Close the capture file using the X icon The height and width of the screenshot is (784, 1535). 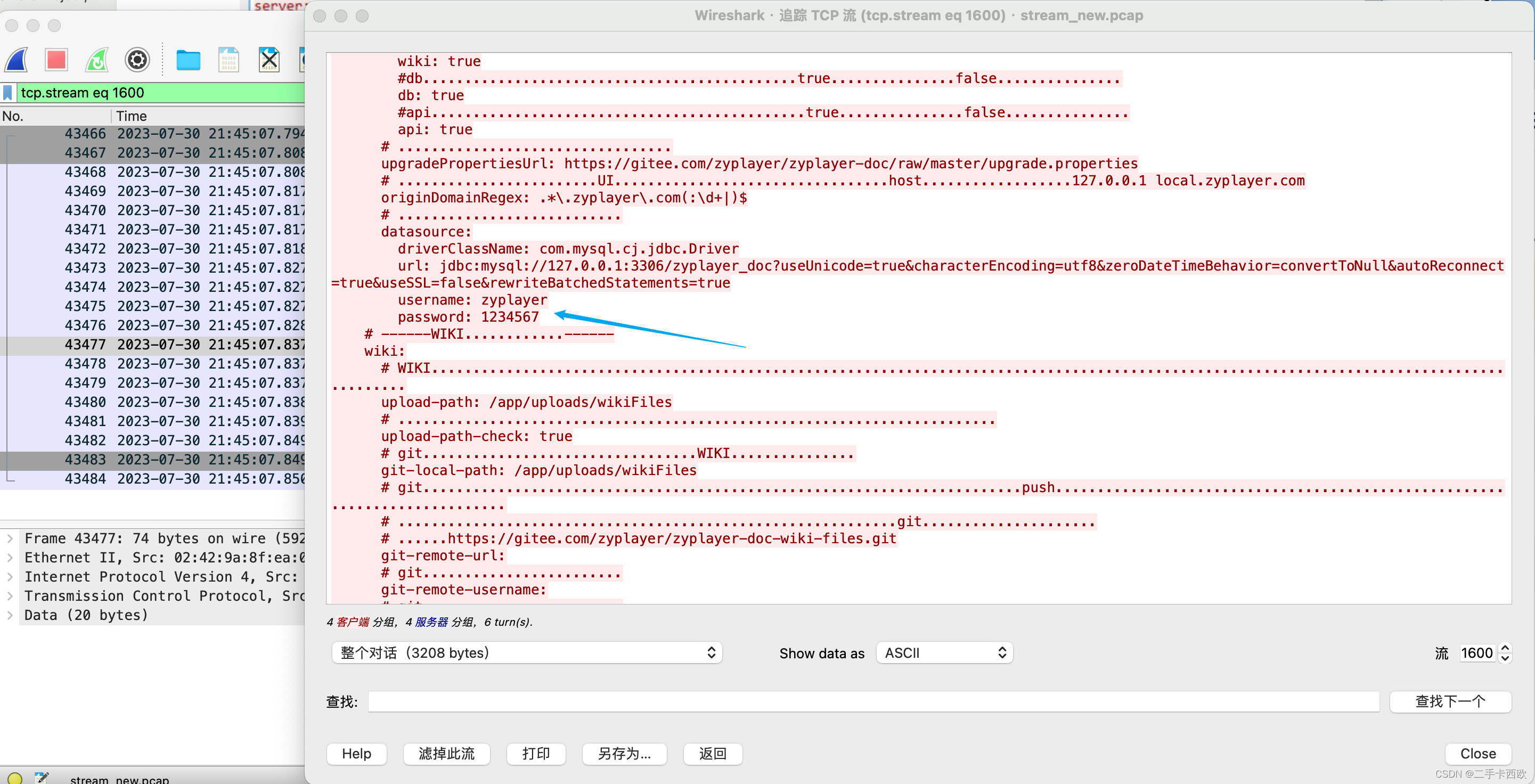269,60
